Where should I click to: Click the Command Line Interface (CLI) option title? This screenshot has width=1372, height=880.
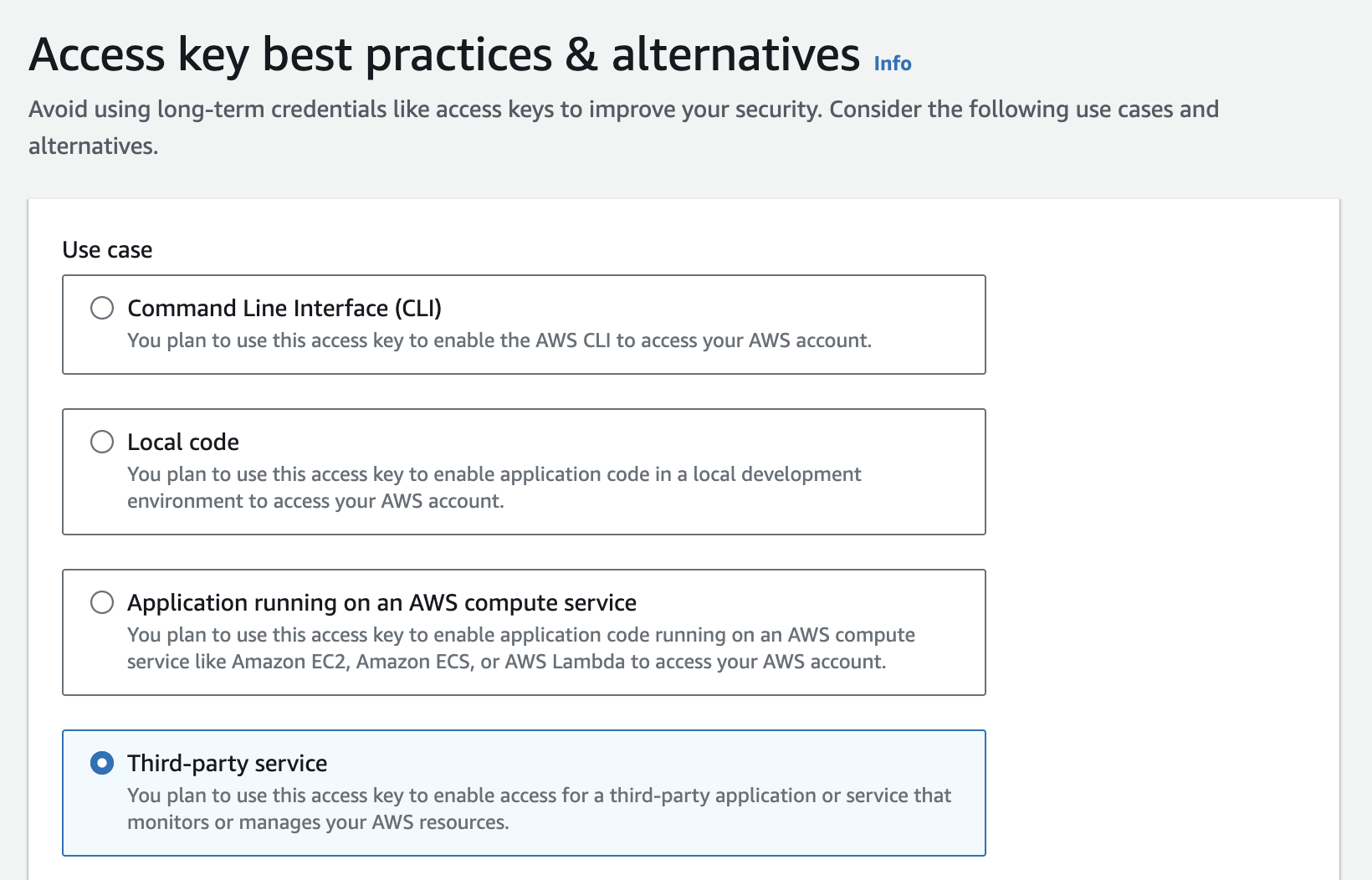(284, 308)
